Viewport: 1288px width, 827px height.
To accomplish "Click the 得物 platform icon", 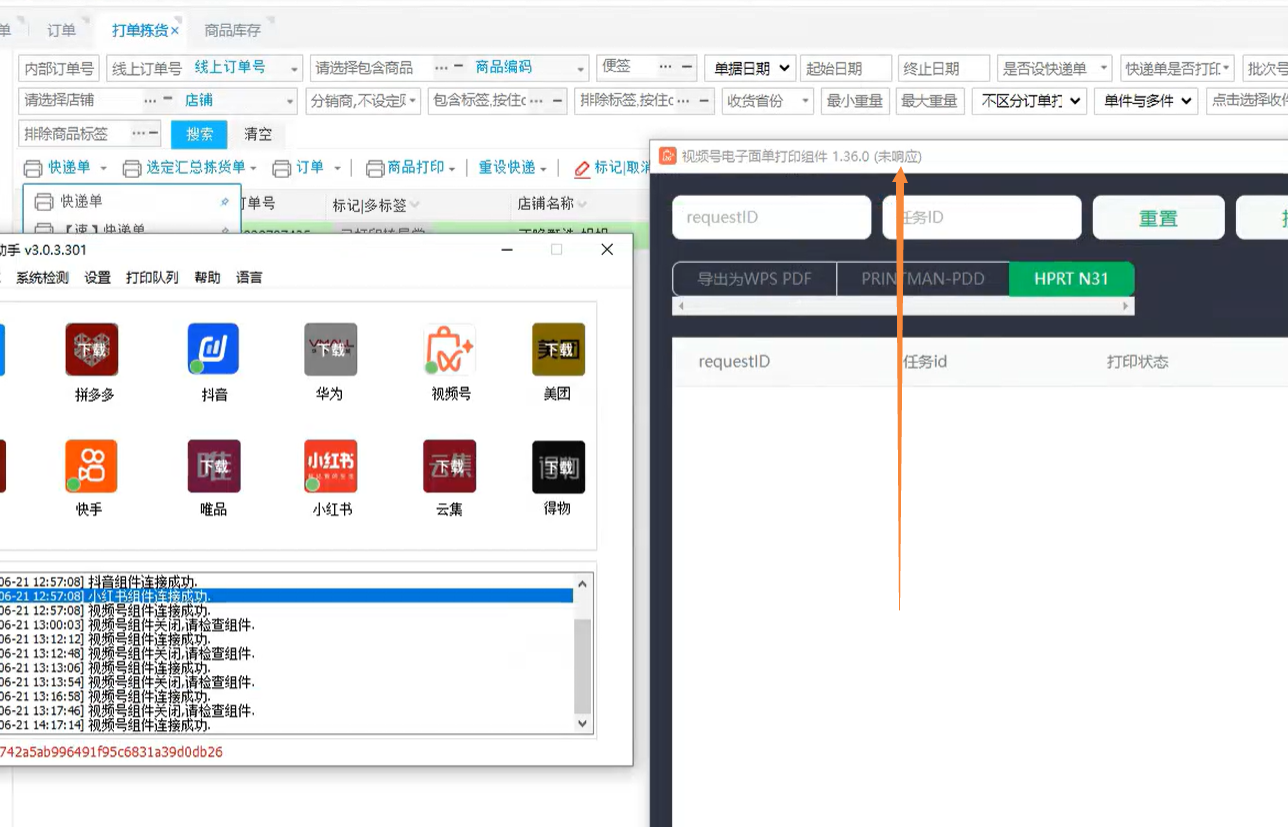I will [558, 466].
